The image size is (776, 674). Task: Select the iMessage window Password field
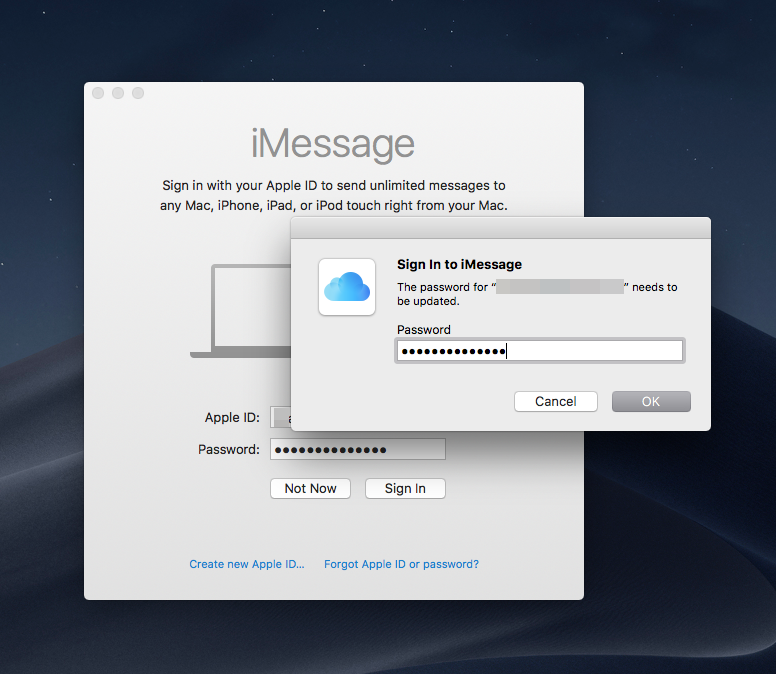click(358, 449)
